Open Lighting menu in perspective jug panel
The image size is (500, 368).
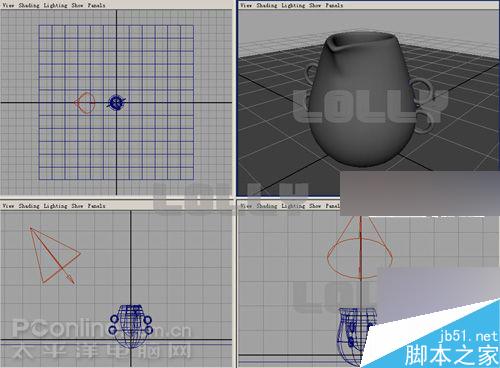pos(293,5)
